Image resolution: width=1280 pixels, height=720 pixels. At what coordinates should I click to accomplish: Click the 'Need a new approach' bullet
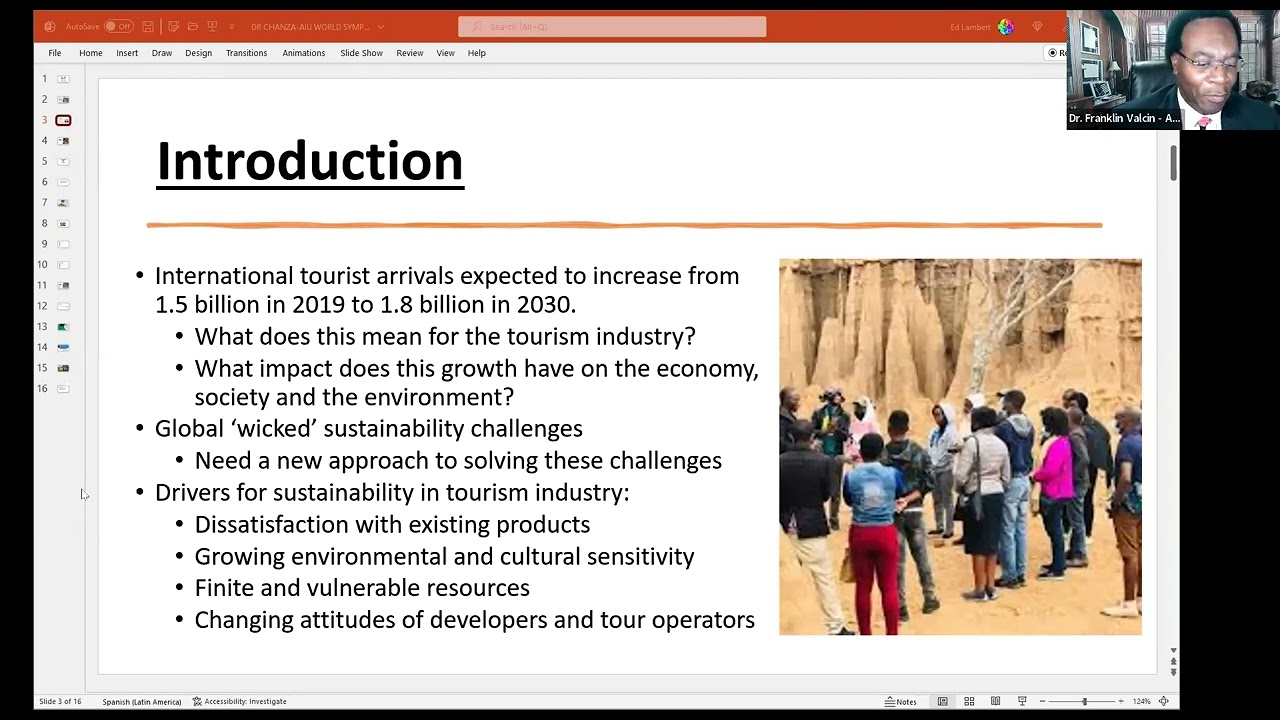pos(458,461)
